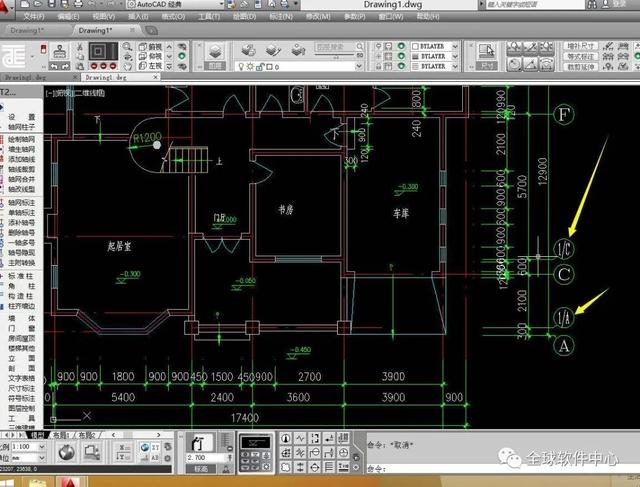The width and height of the screenshot is (640, 487).
Task: Switch to the 布局1 layout tab
Action: [62, 435]
